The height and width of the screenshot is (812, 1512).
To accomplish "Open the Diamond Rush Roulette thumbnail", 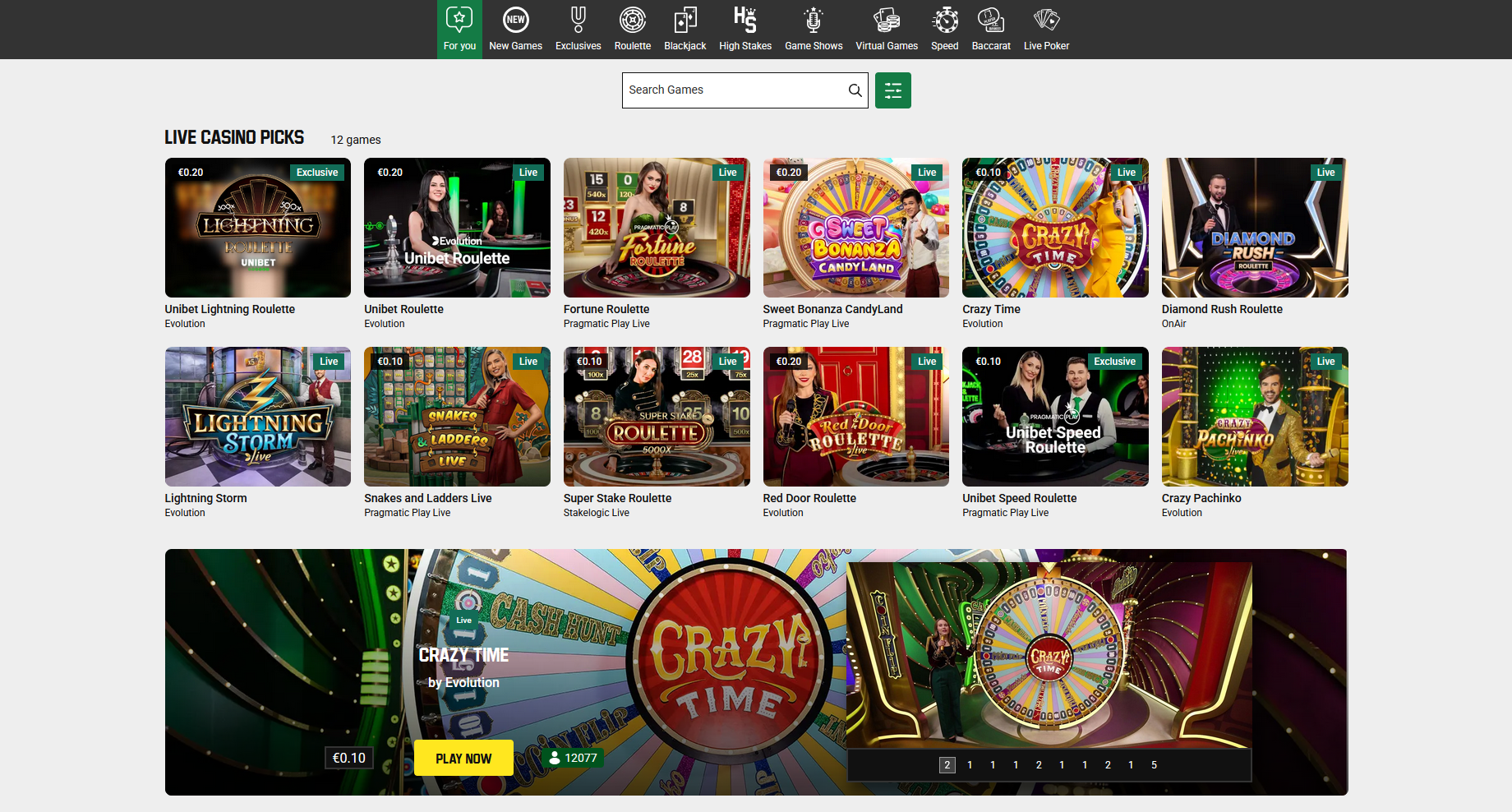I will click(x=1255, y=228).
